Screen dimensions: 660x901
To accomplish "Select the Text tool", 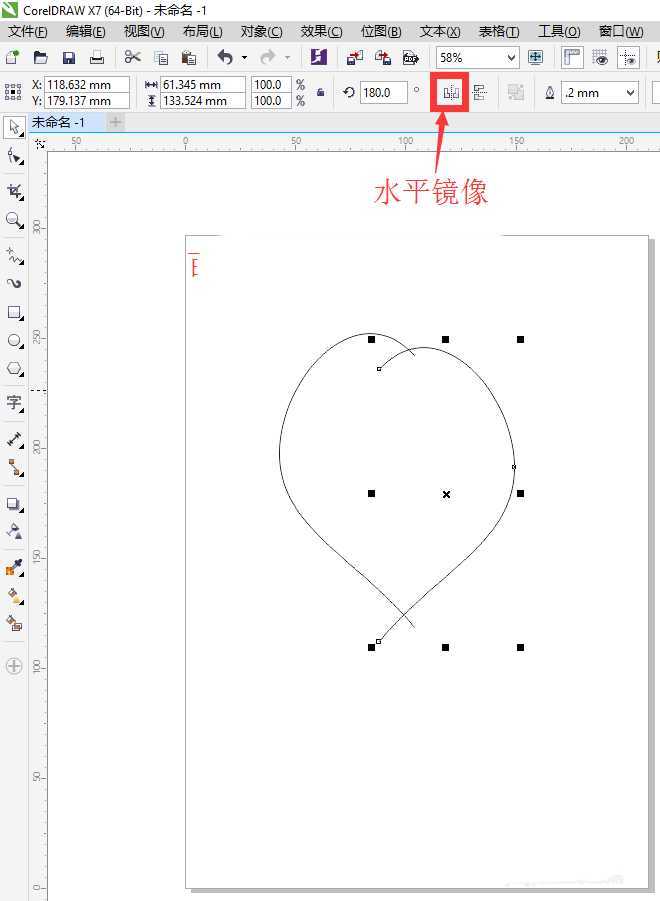I will (x=15, y=402).
